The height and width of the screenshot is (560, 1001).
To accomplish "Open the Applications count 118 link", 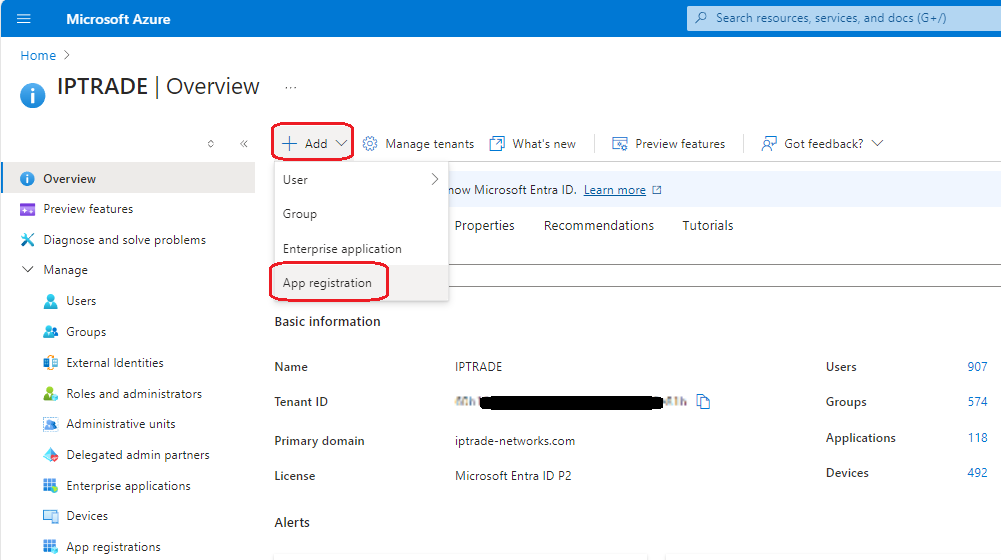I will pos(977,437).
